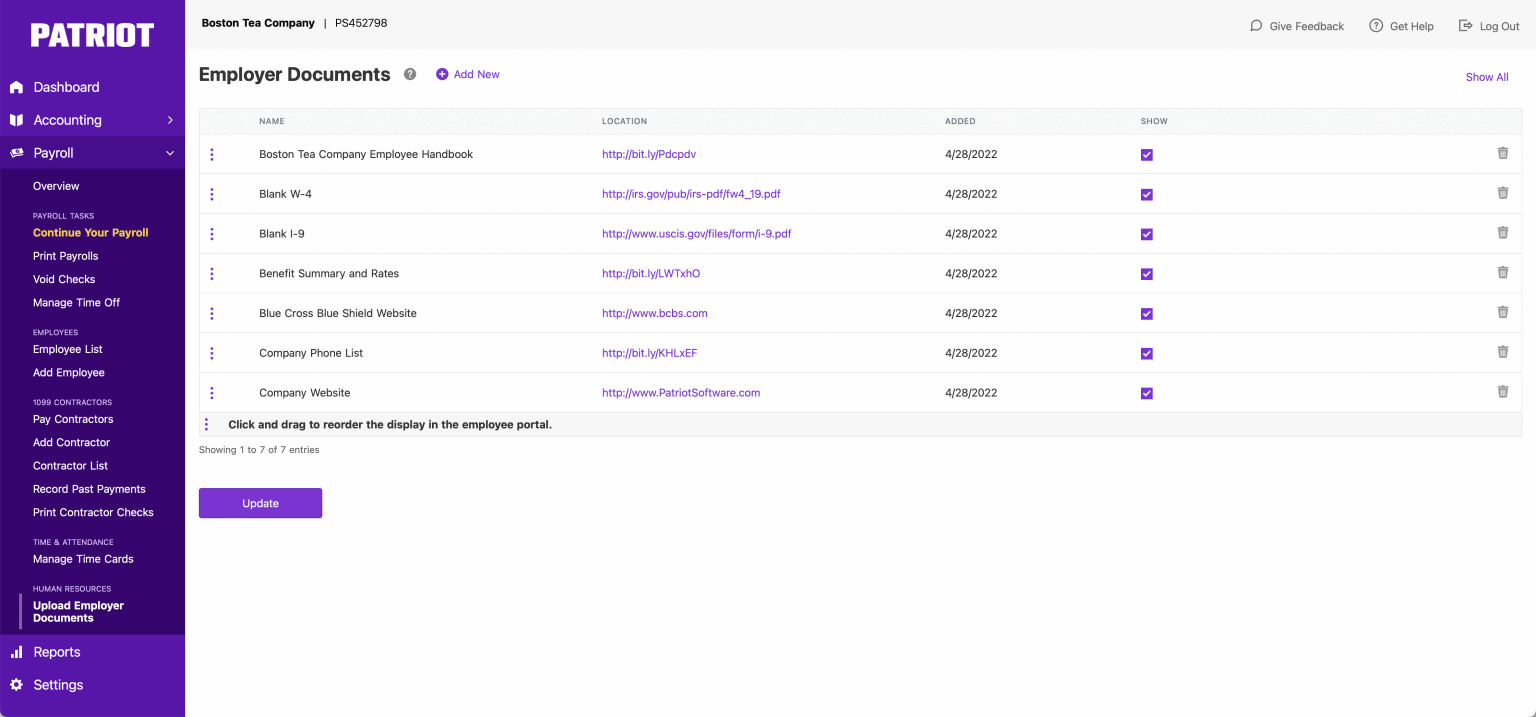
Task: Open http://www.PatriotSoftware.com link
Action: (x=681, y=393)
